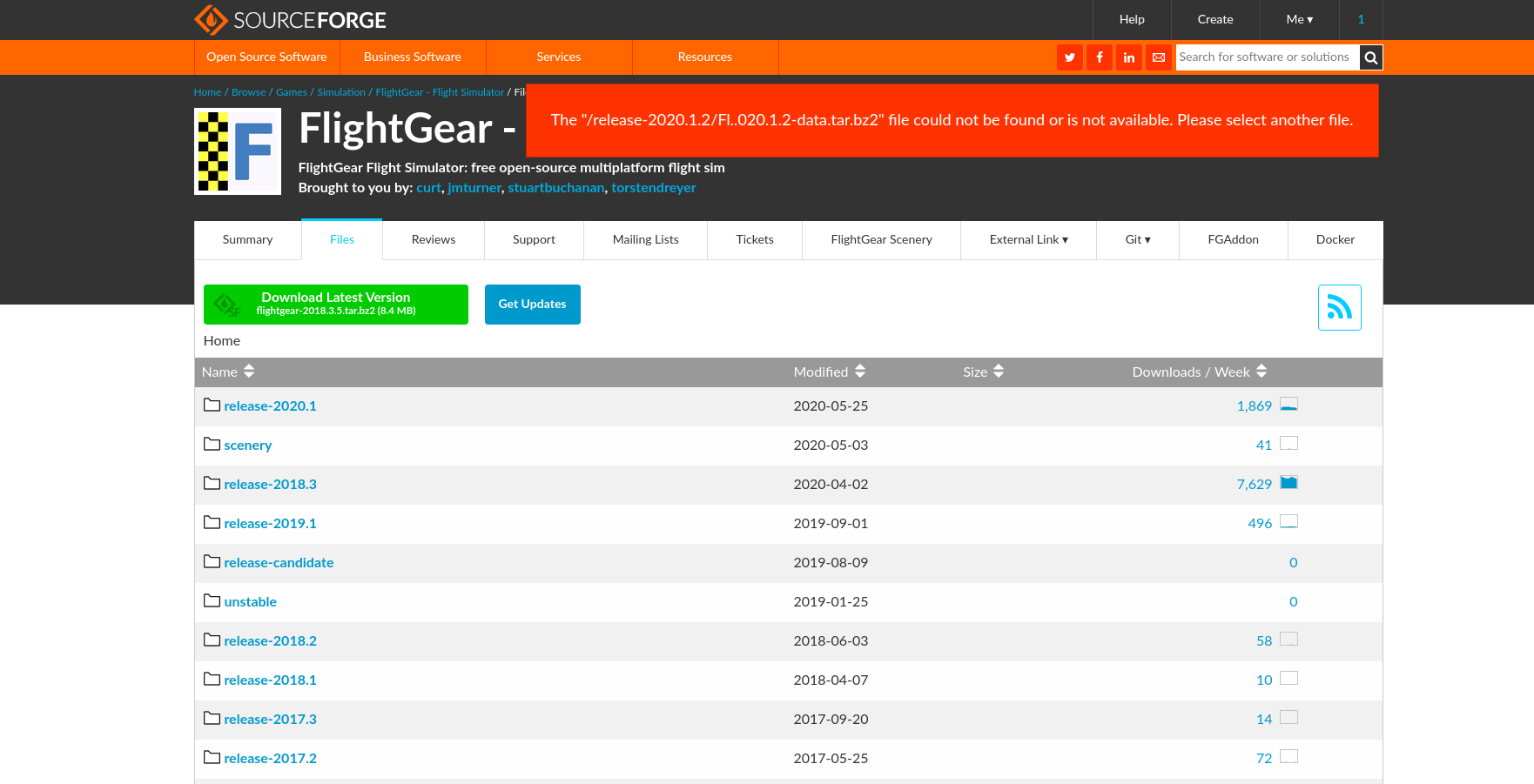
Task: Open the Mailing Lists tab
Action: (x=646, y=239)
